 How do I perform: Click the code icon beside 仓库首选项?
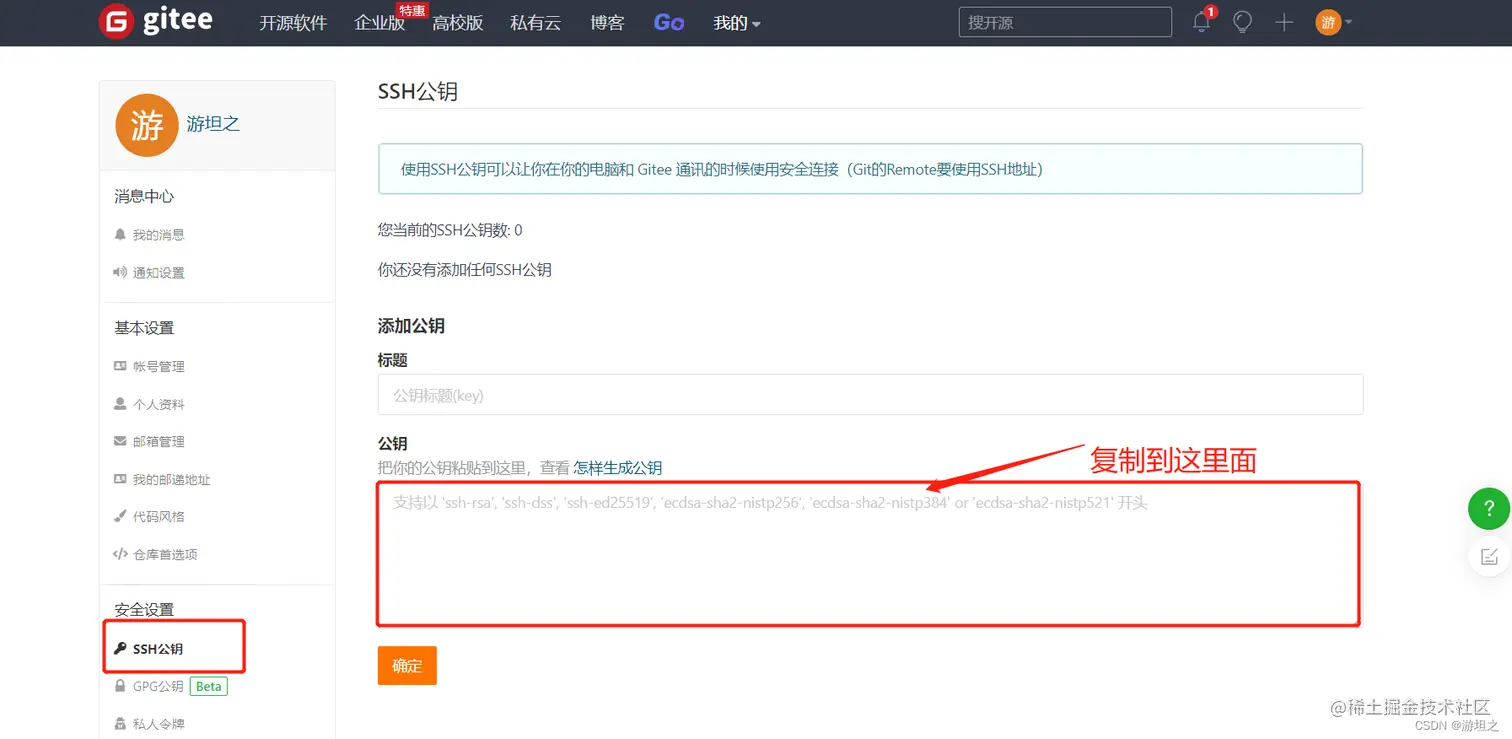pos(120,554)
